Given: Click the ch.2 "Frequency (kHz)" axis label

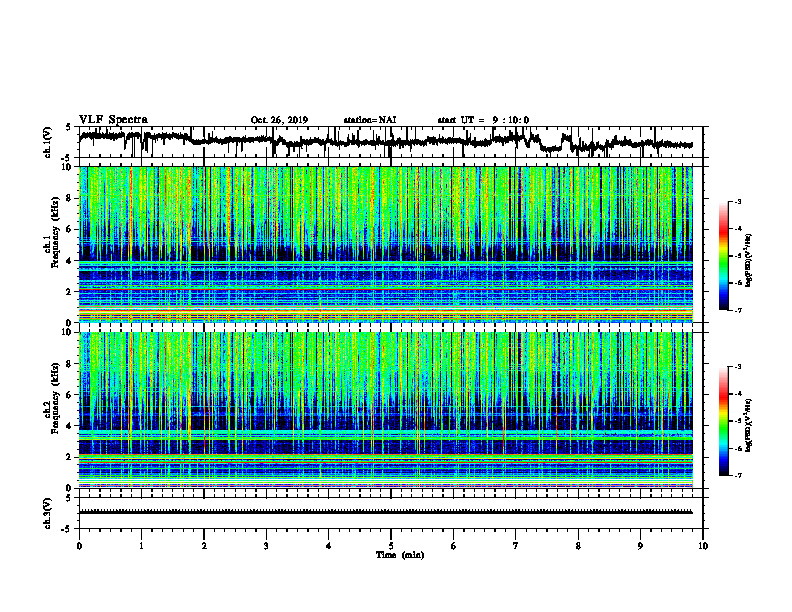Looking at the screenshot, I should tap(56, 398).
